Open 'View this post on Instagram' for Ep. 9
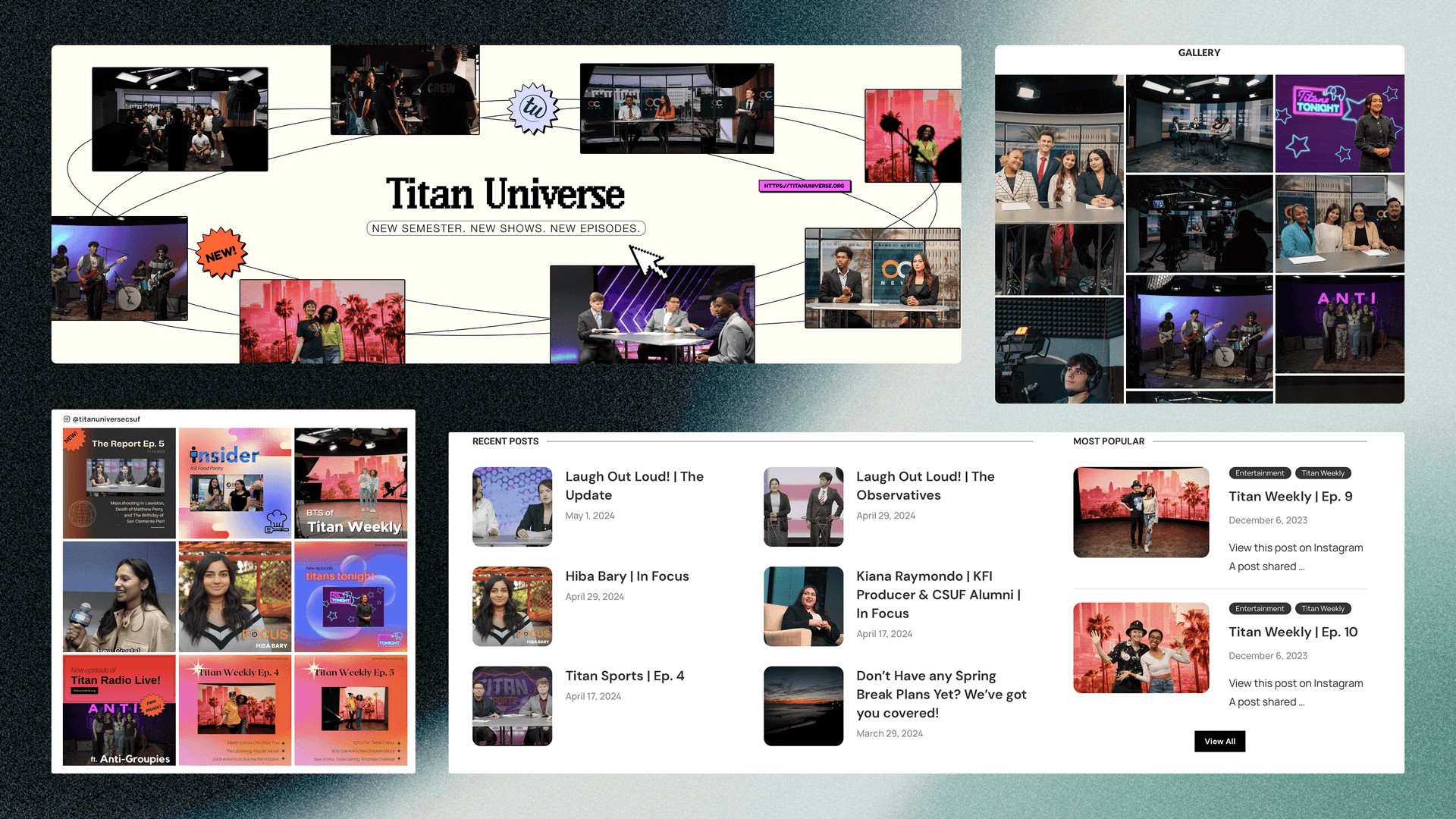This screenshot has height=819, width=1456. point(1295,548)
